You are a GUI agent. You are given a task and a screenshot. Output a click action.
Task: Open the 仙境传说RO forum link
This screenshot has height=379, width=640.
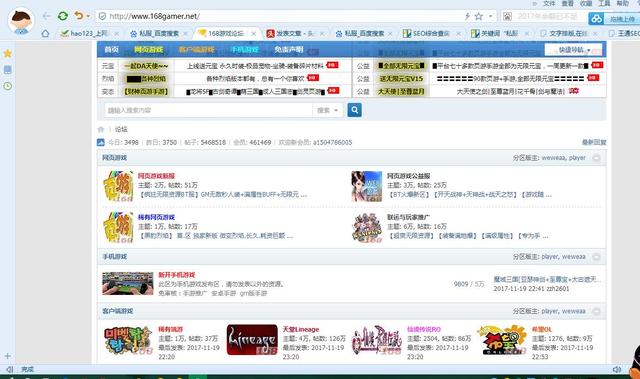pos(424,329)
